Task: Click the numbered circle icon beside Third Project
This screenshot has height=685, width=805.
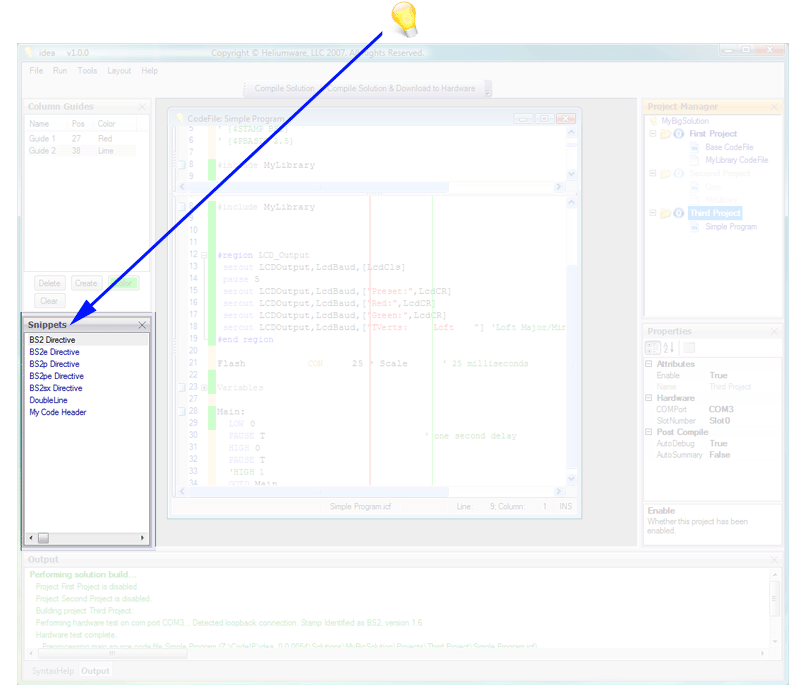Action: pos(678,212)
